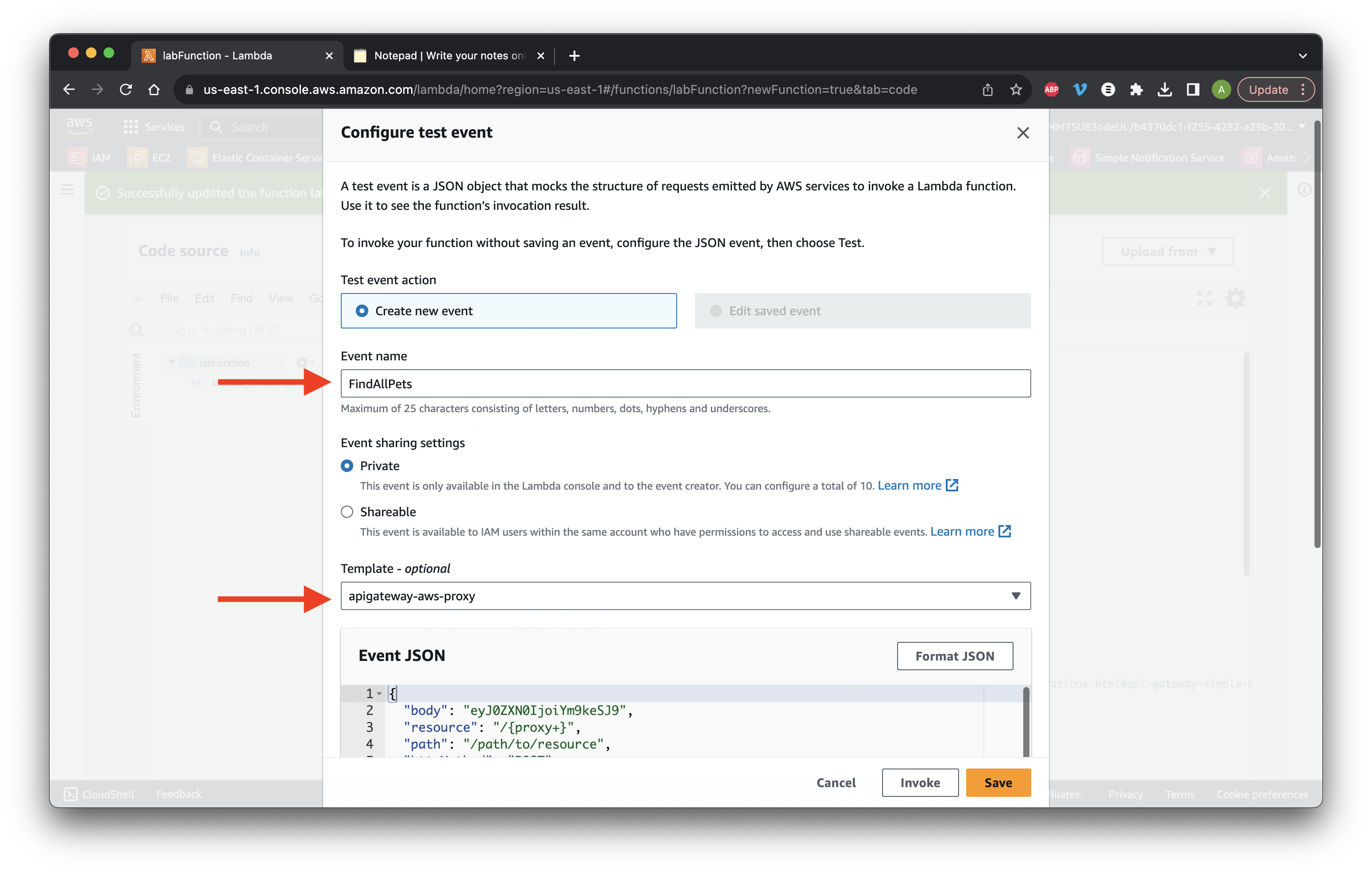Close the Notepad browser tab
This screenshot has height=873, width=1372.
[x=541, y=55]
